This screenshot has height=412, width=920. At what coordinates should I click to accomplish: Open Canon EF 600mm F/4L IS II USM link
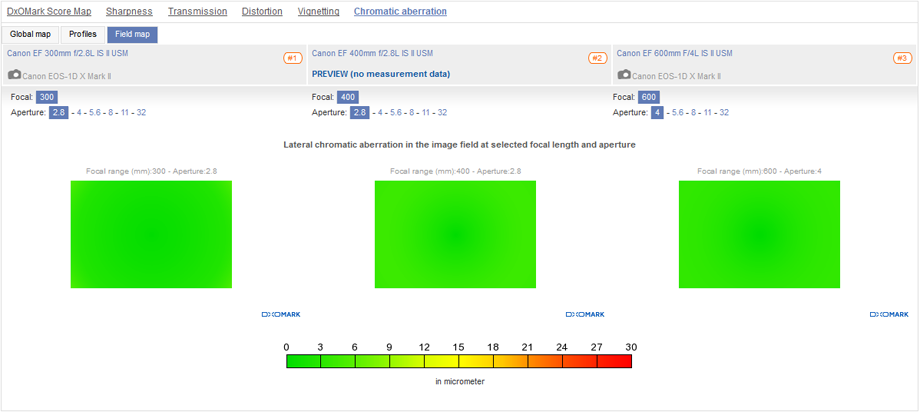point(674,53)
